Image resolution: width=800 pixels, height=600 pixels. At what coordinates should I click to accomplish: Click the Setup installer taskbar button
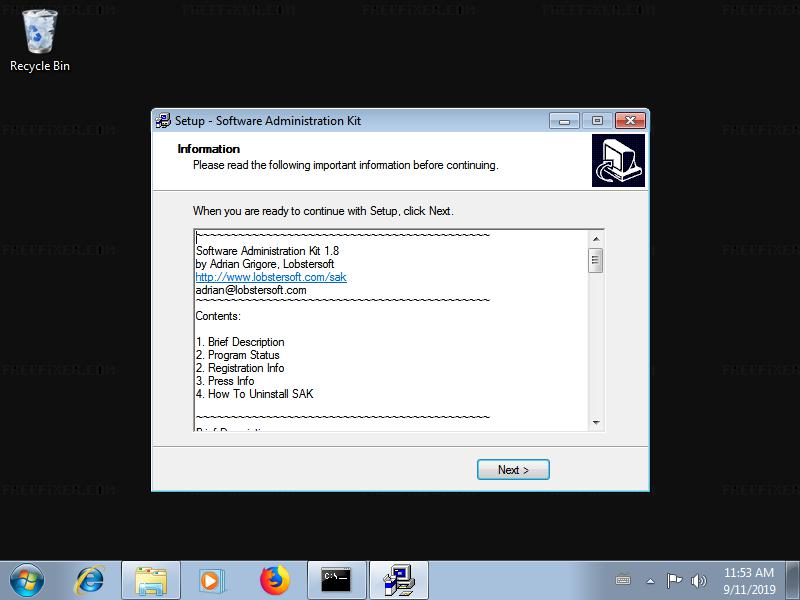[x=399, y=581]
